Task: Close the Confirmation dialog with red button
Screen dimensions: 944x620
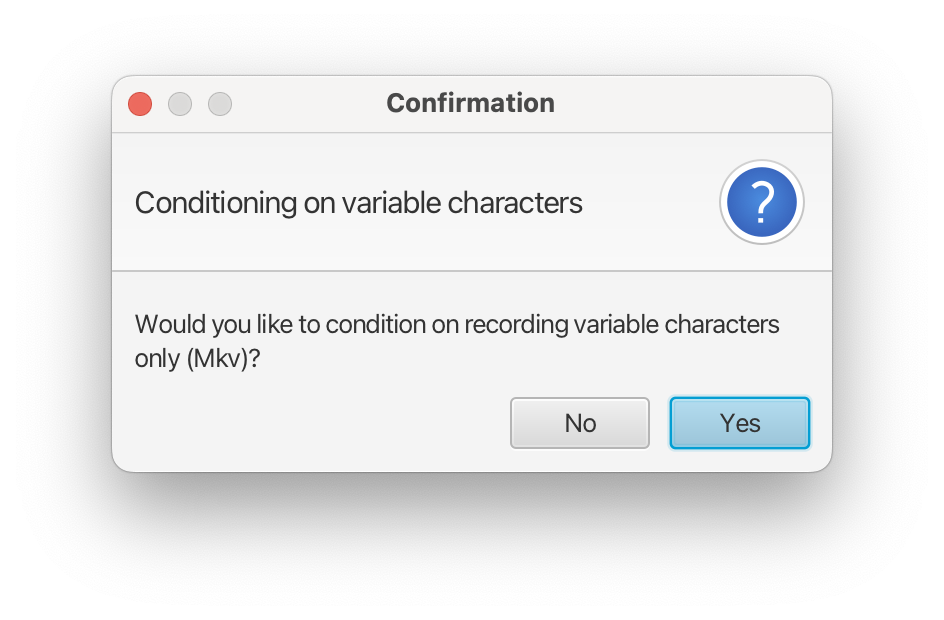Action: 140,104
